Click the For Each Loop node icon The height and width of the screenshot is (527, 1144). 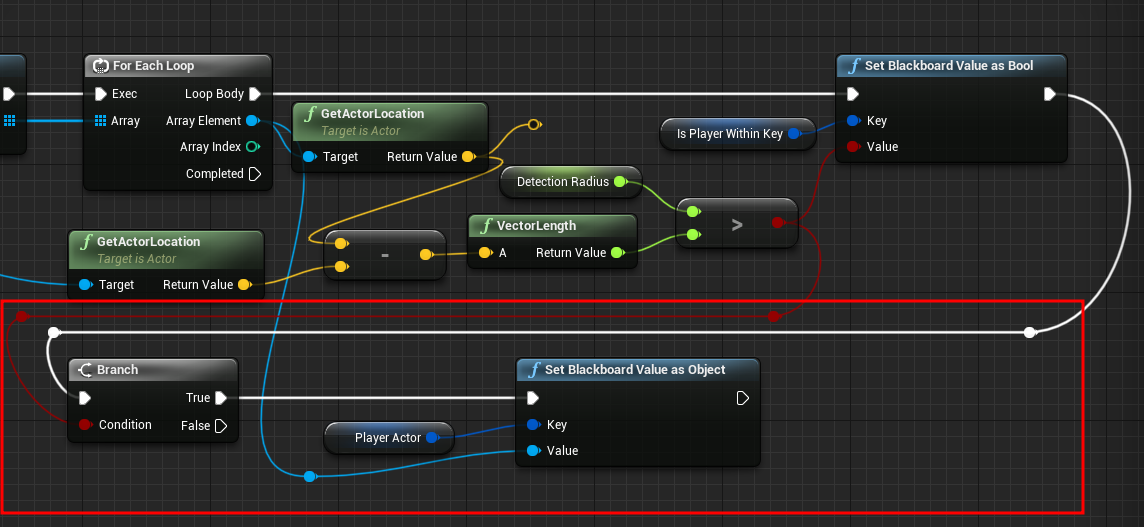[x=101, y=66]
